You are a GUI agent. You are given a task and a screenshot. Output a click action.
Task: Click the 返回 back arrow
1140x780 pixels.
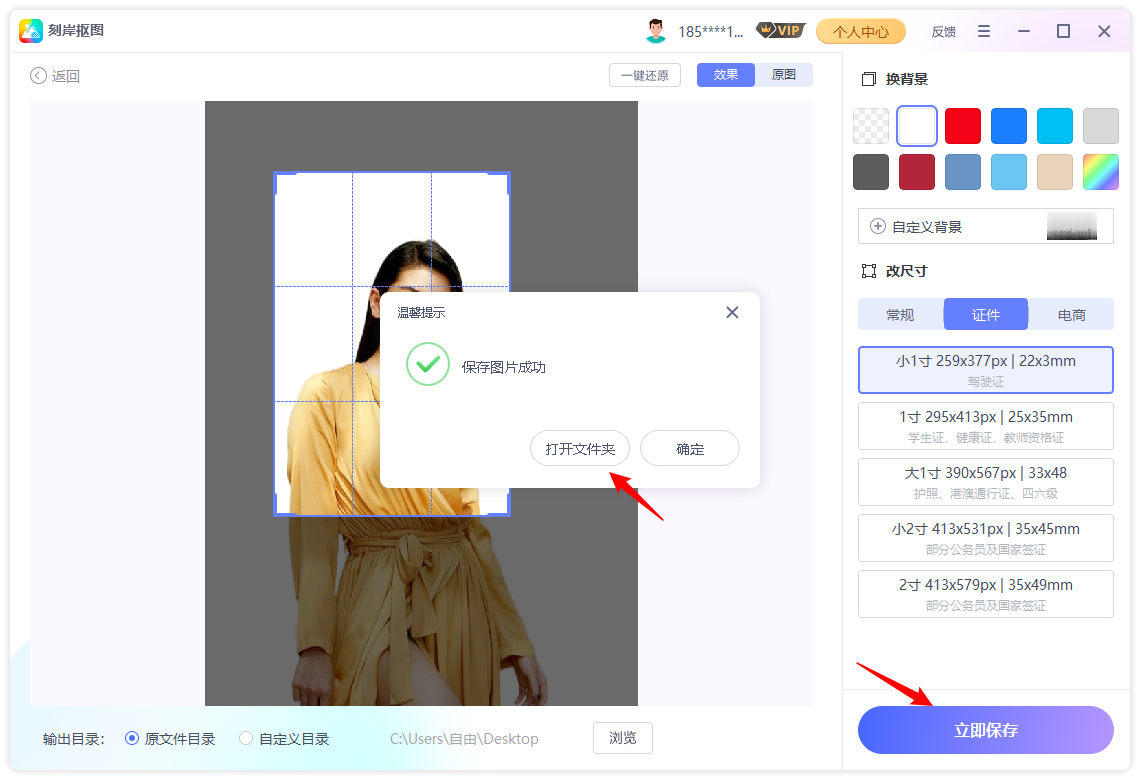tap(39, 76)
